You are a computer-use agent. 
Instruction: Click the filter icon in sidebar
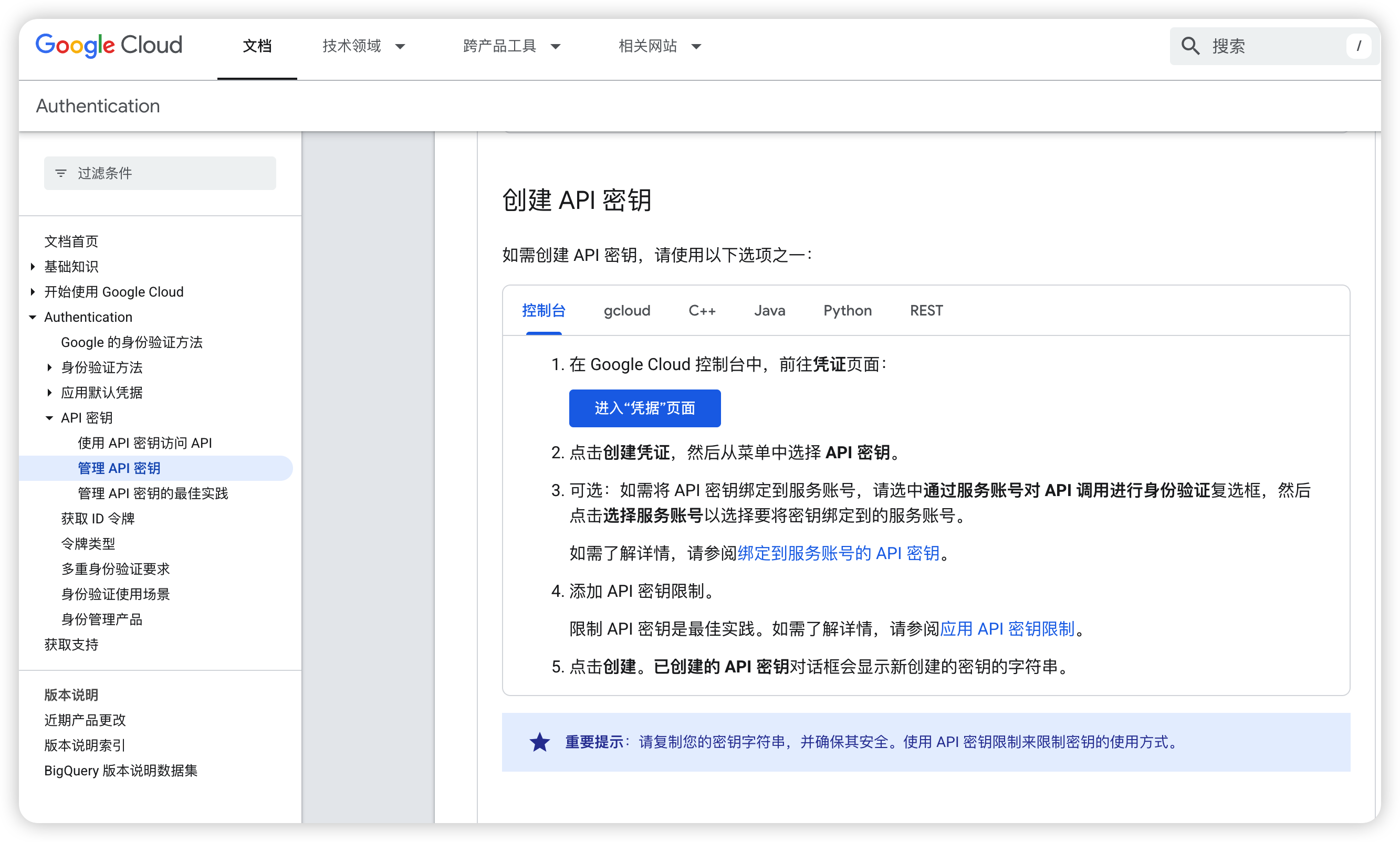61,173
